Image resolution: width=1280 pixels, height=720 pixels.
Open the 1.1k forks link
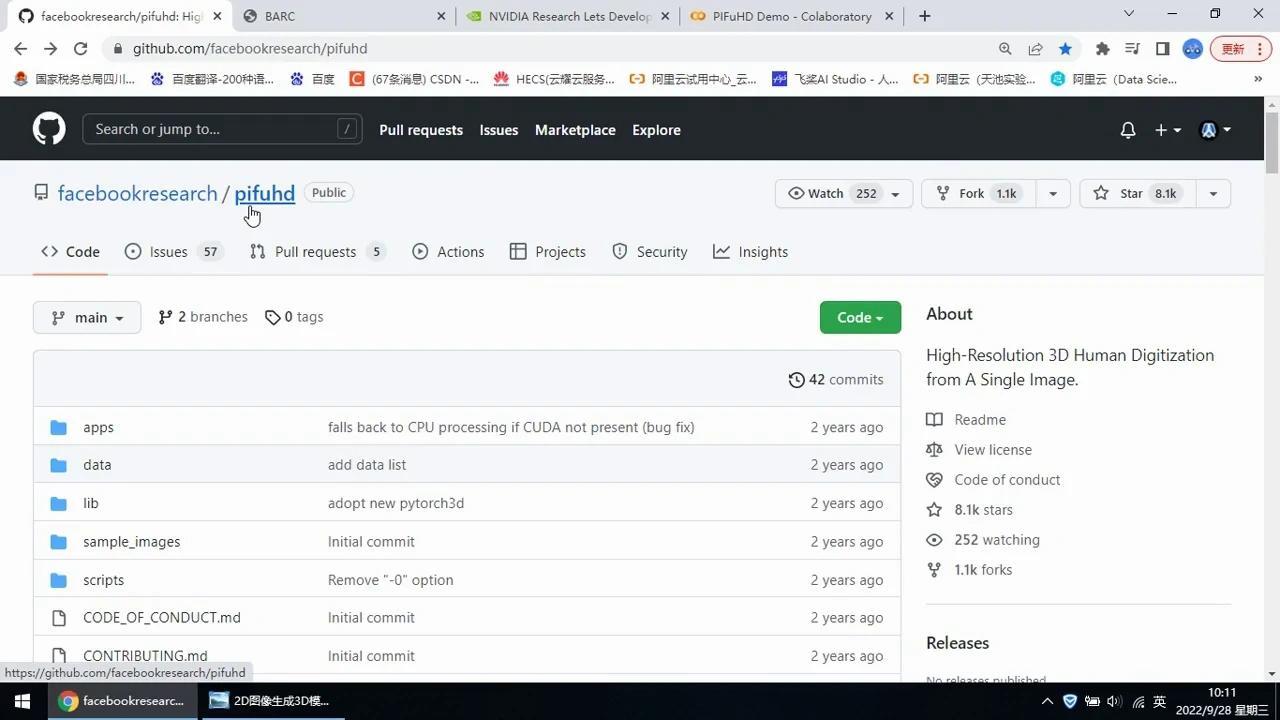click(x=983, y=570)
